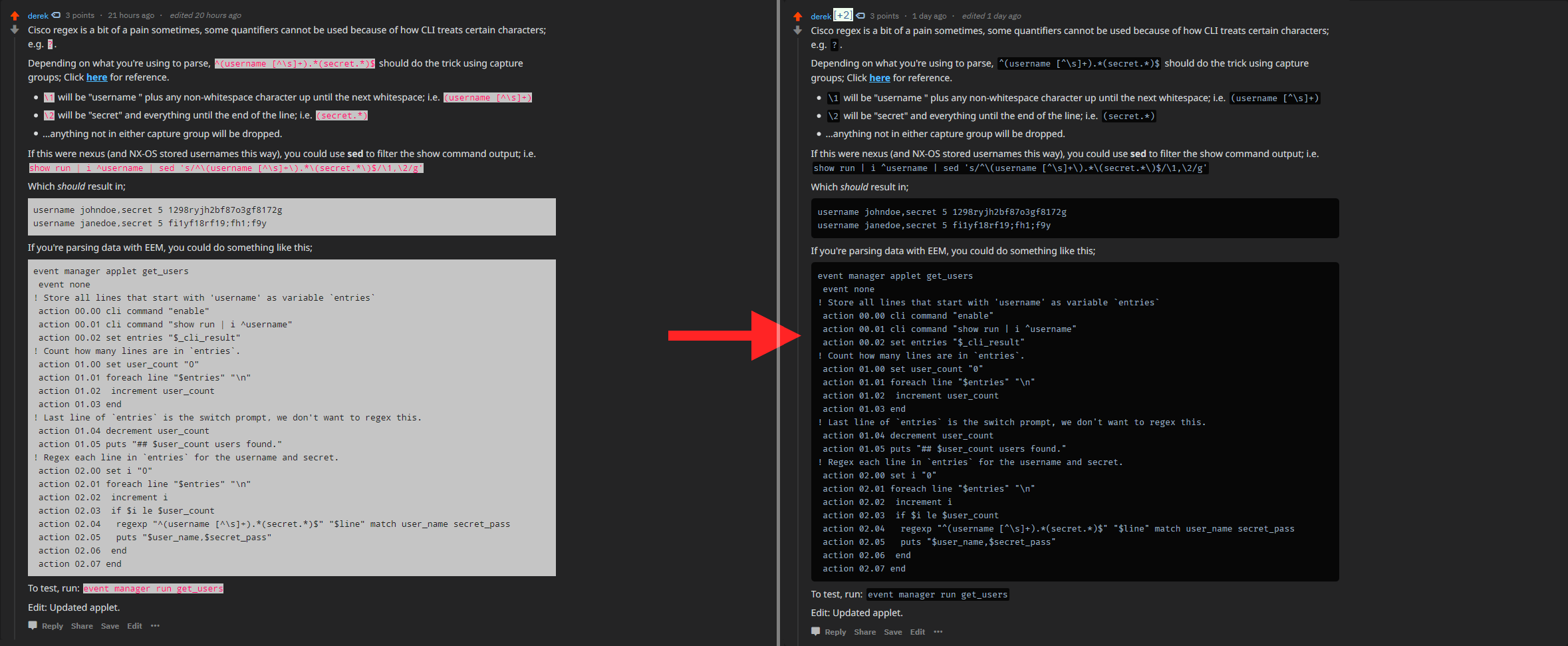Click the 'edited 20 hours ago' label
The height and width of the screenshot is (646, 1568).
pos(205,15)
